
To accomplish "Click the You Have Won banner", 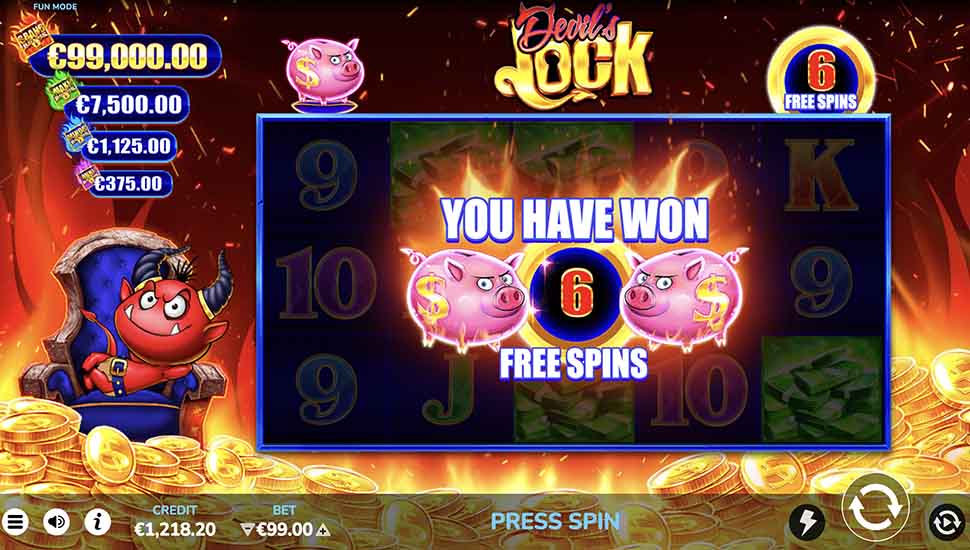I will (575, 220).
